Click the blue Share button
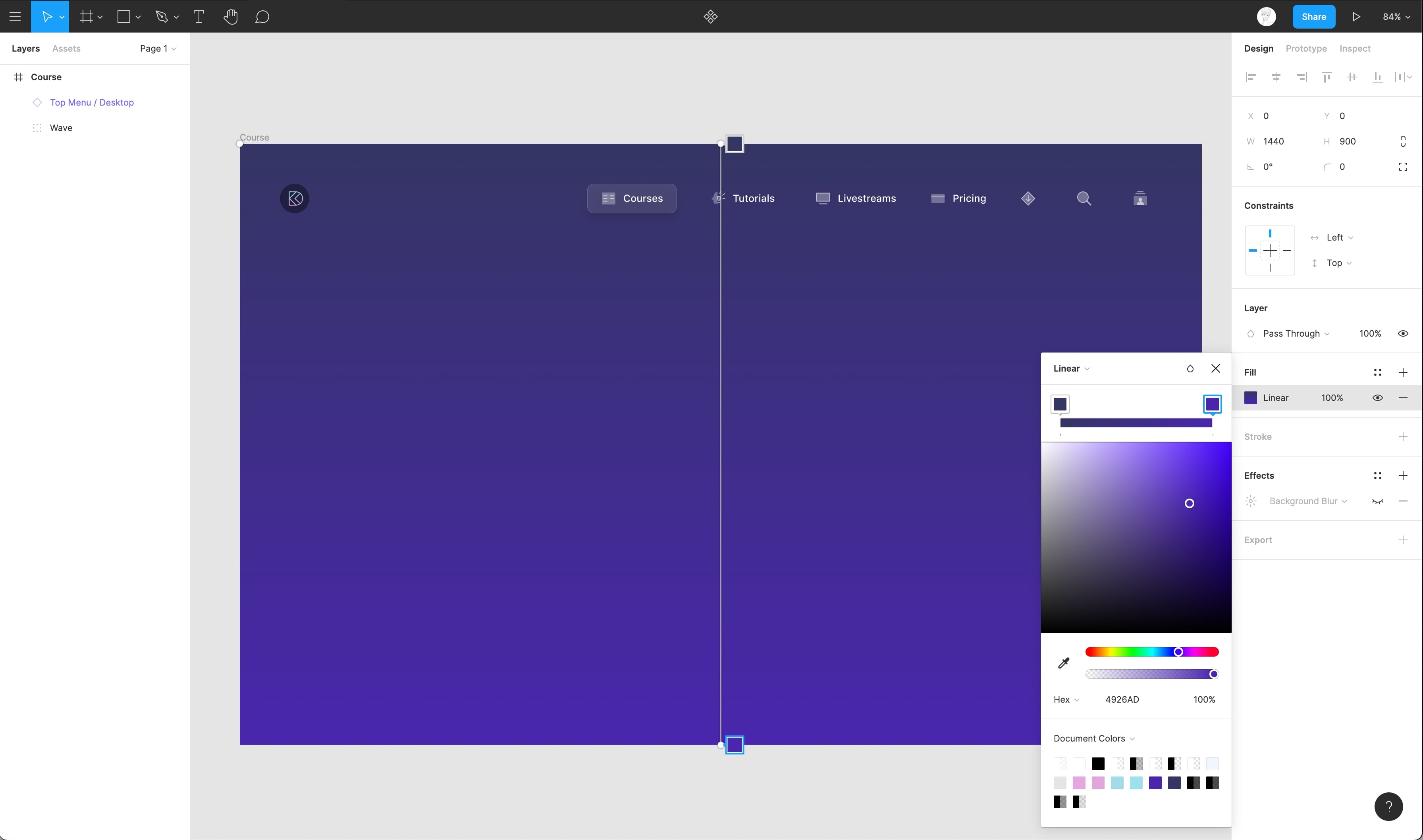1423x840 pixels. pyautogui.click(x=1313, y=16)
